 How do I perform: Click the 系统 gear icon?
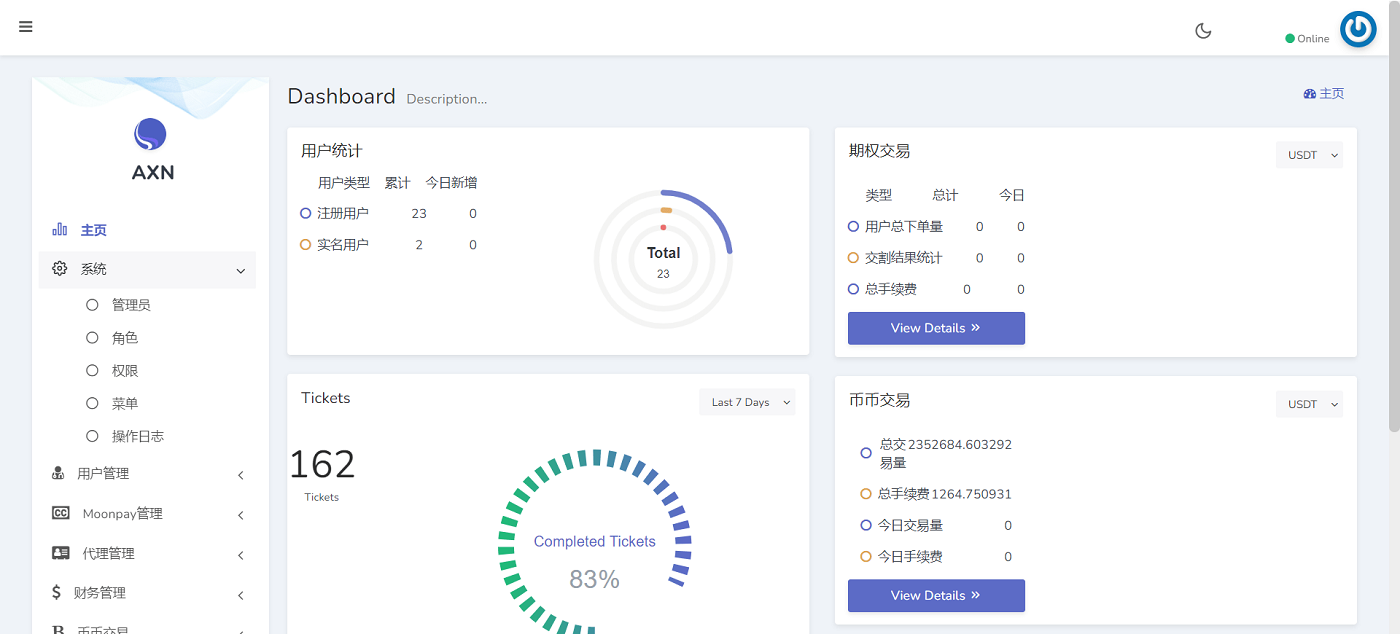click(60, 269)
